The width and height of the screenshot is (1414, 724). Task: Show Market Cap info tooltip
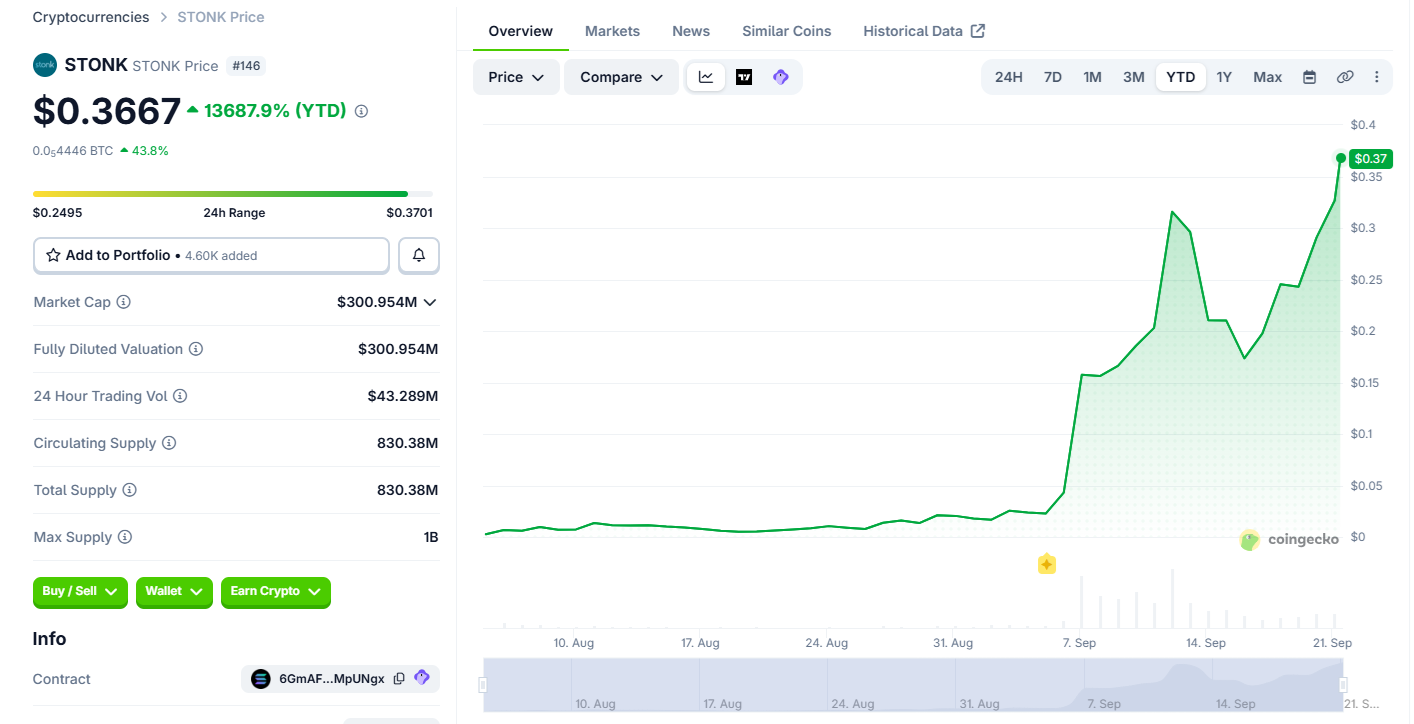pyautogui.click(x=124, y=302)
